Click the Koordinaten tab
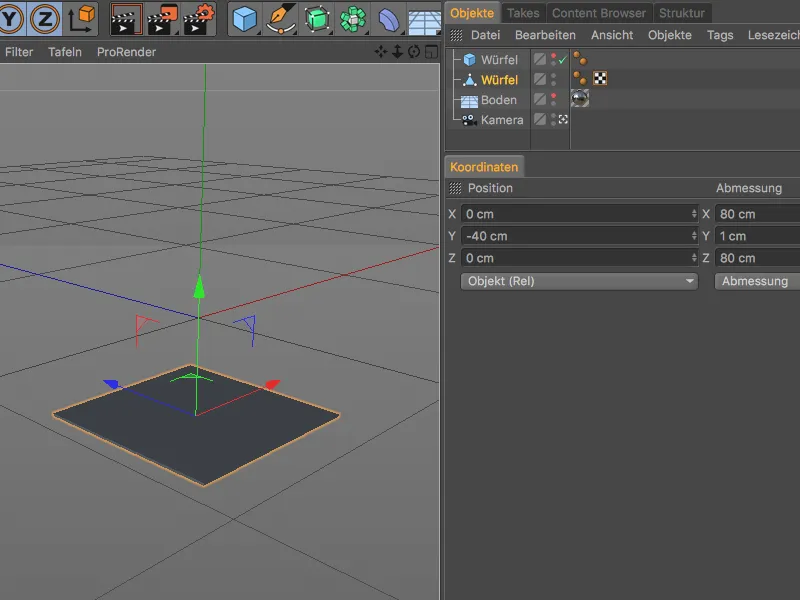The image size is (800, 600). (484, 167)
